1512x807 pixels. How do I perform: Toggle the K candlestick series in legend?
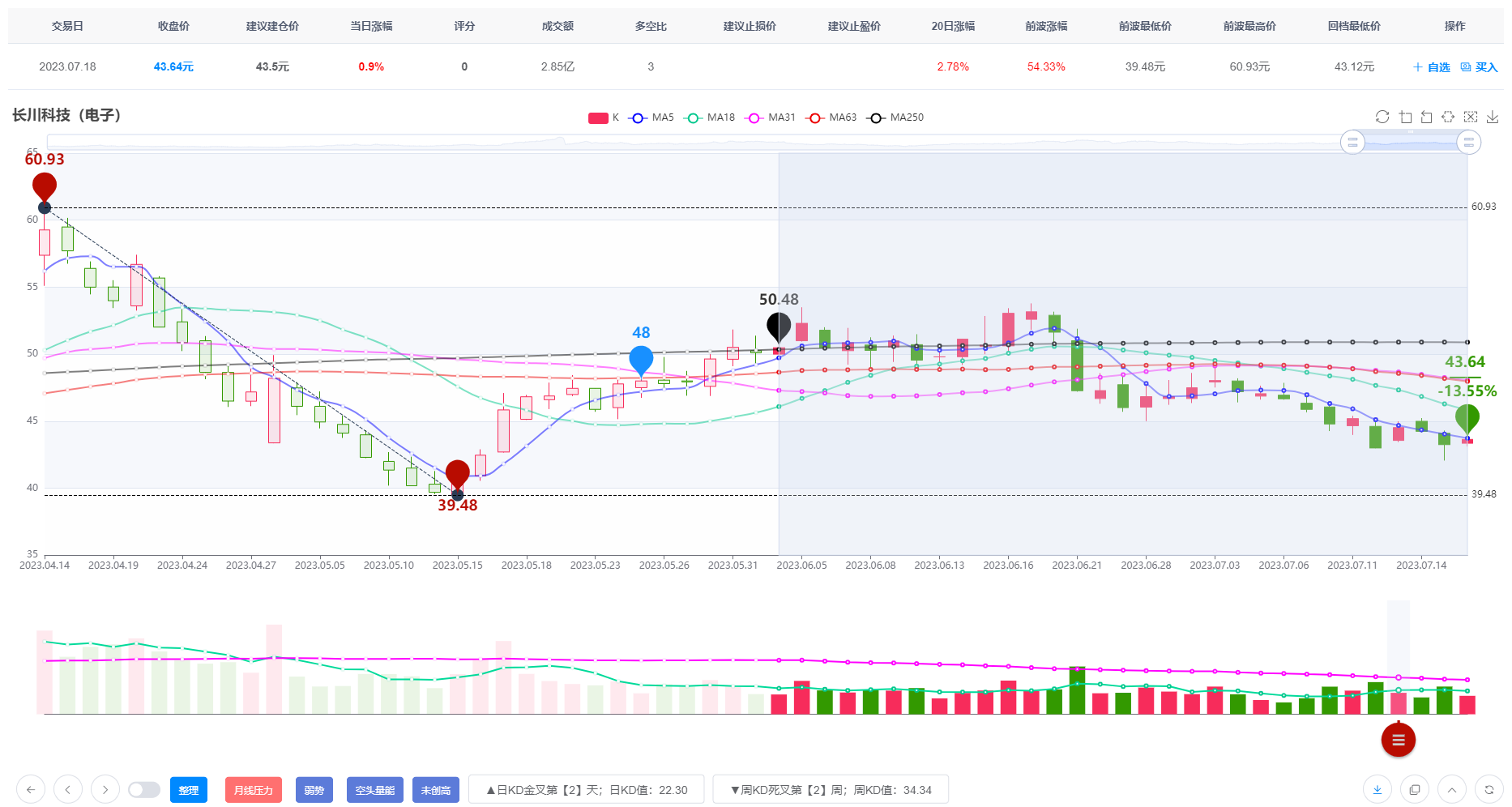click(x=604, y=117)
